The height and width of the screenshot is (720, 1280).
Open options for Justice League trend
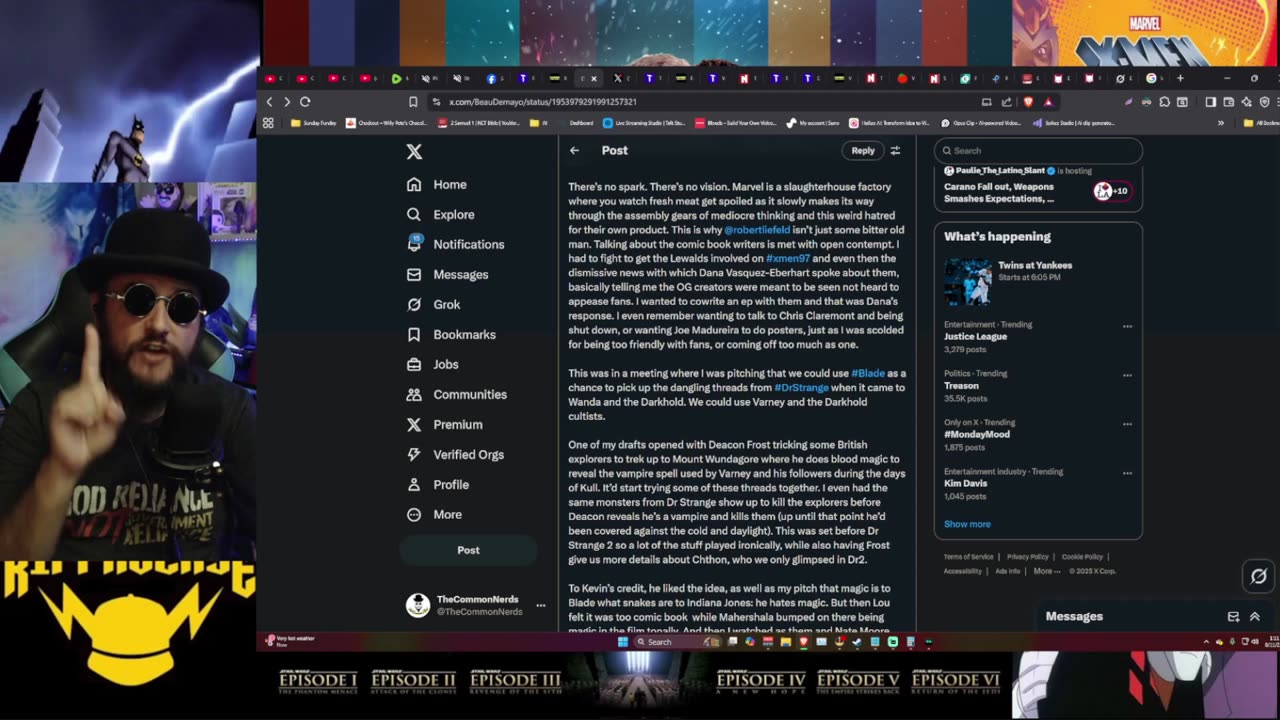click(x=1127, y=326)
